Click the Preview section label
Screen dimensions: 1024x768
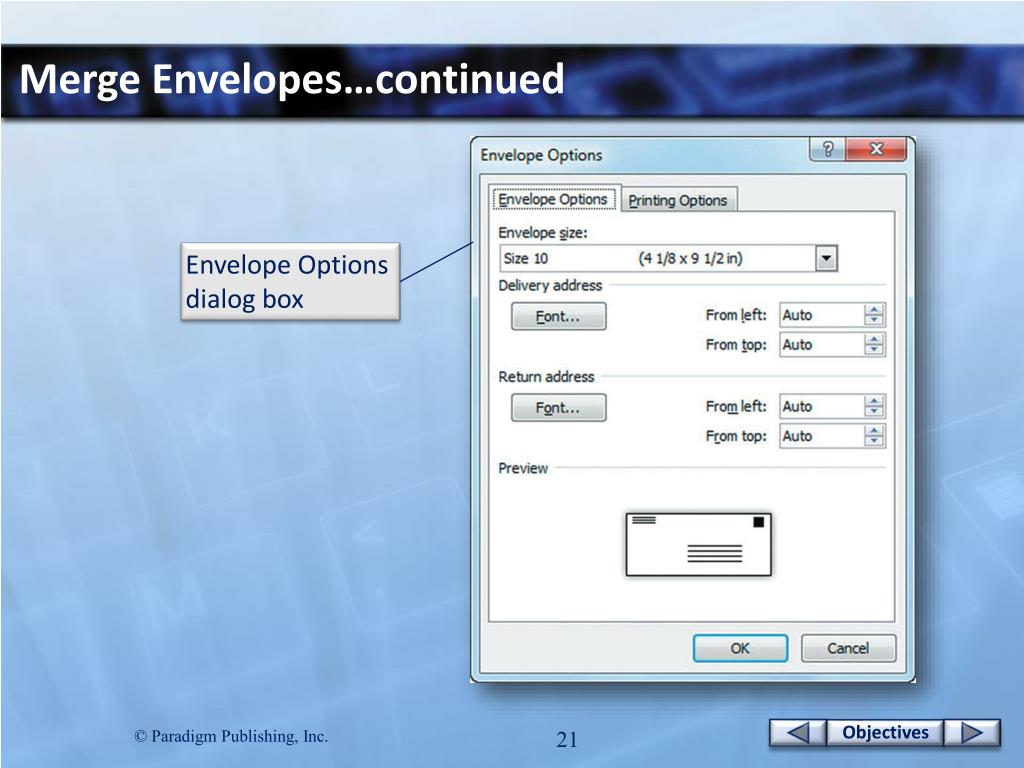(523, 468)
